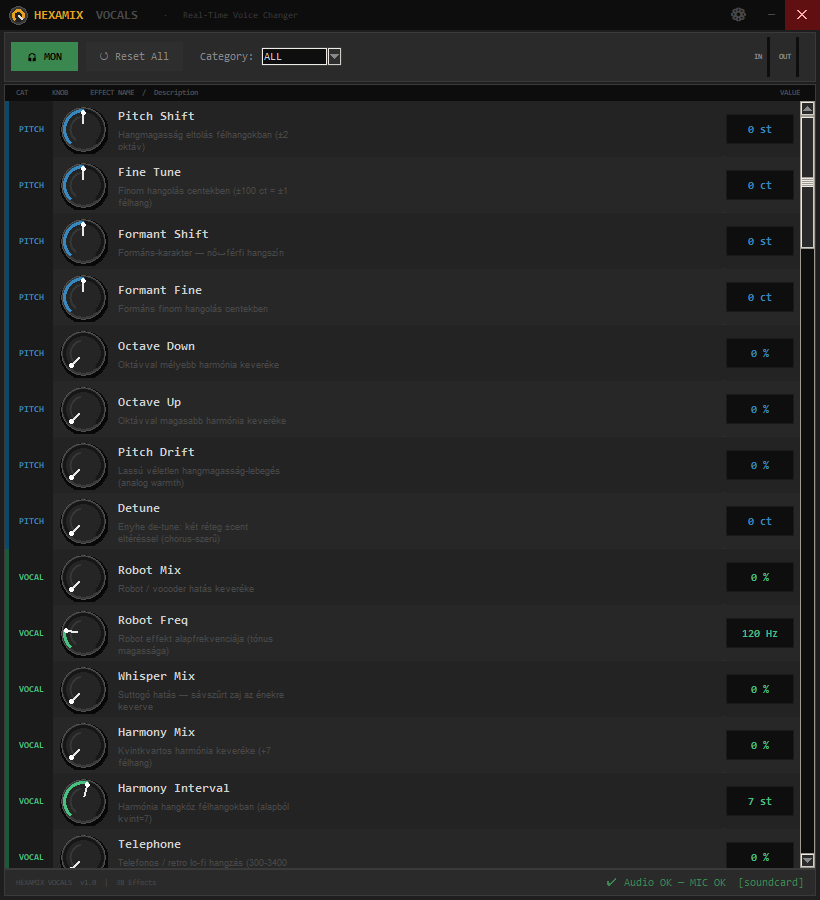Click the OUT level meter
The image size is (820, 900).
point(797,56)
